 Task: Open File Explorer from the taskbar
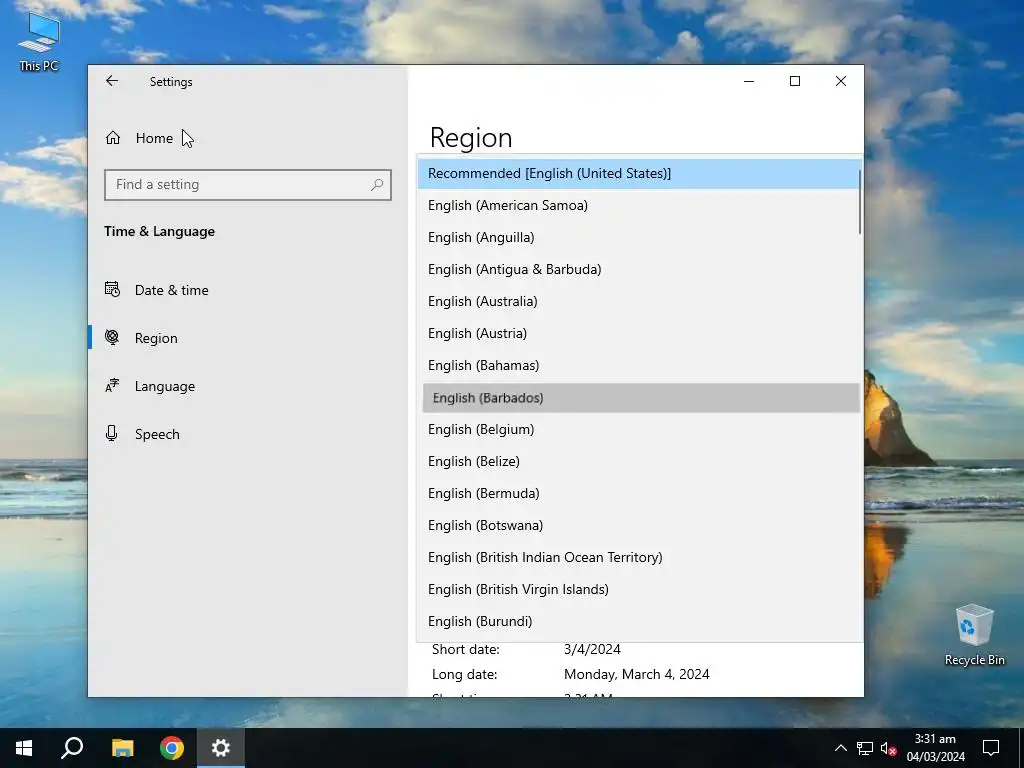pyautogui.click(x=122, y=748)
